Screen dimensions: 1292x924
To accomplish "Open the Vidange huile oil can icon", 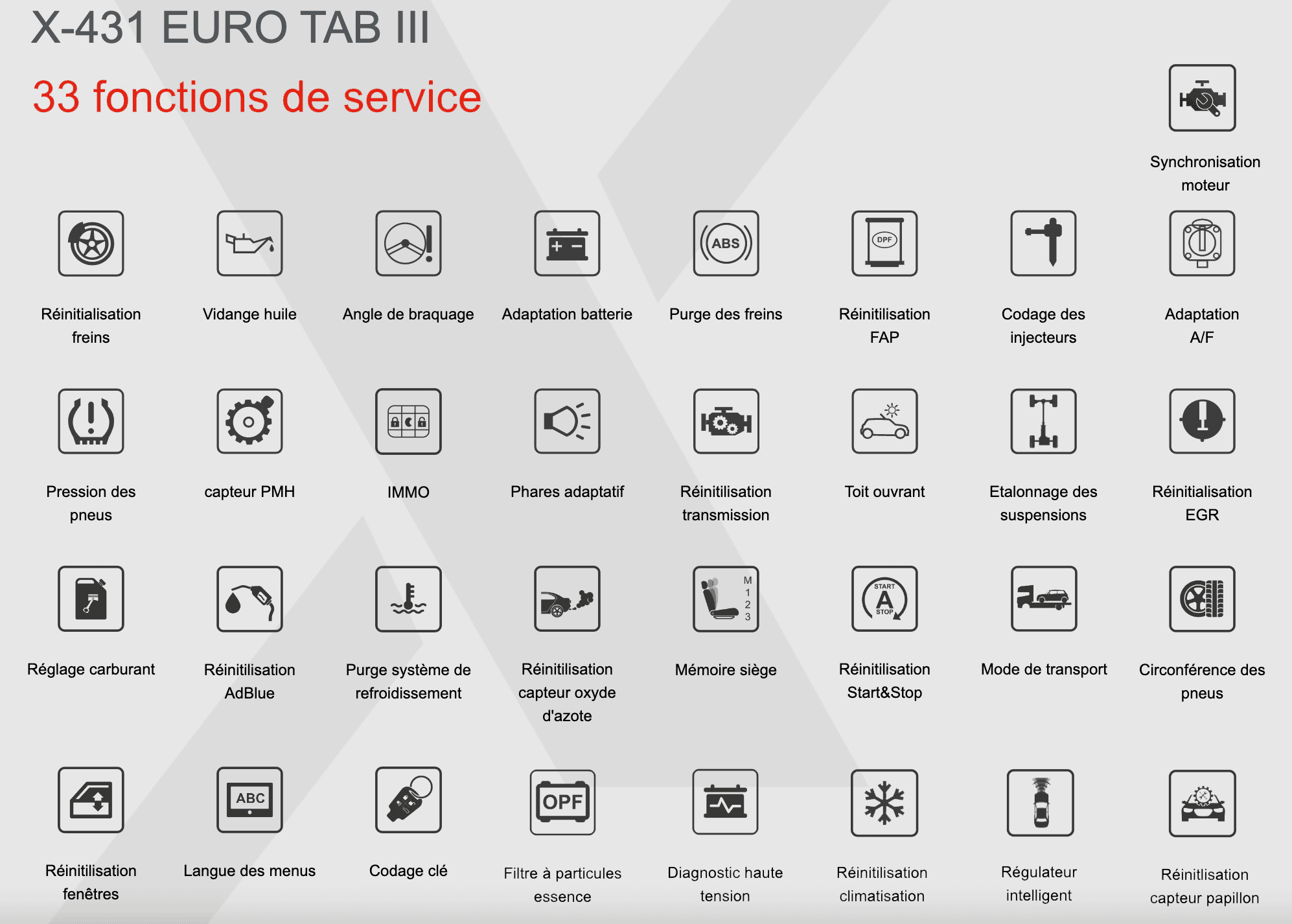I will 249,244.
